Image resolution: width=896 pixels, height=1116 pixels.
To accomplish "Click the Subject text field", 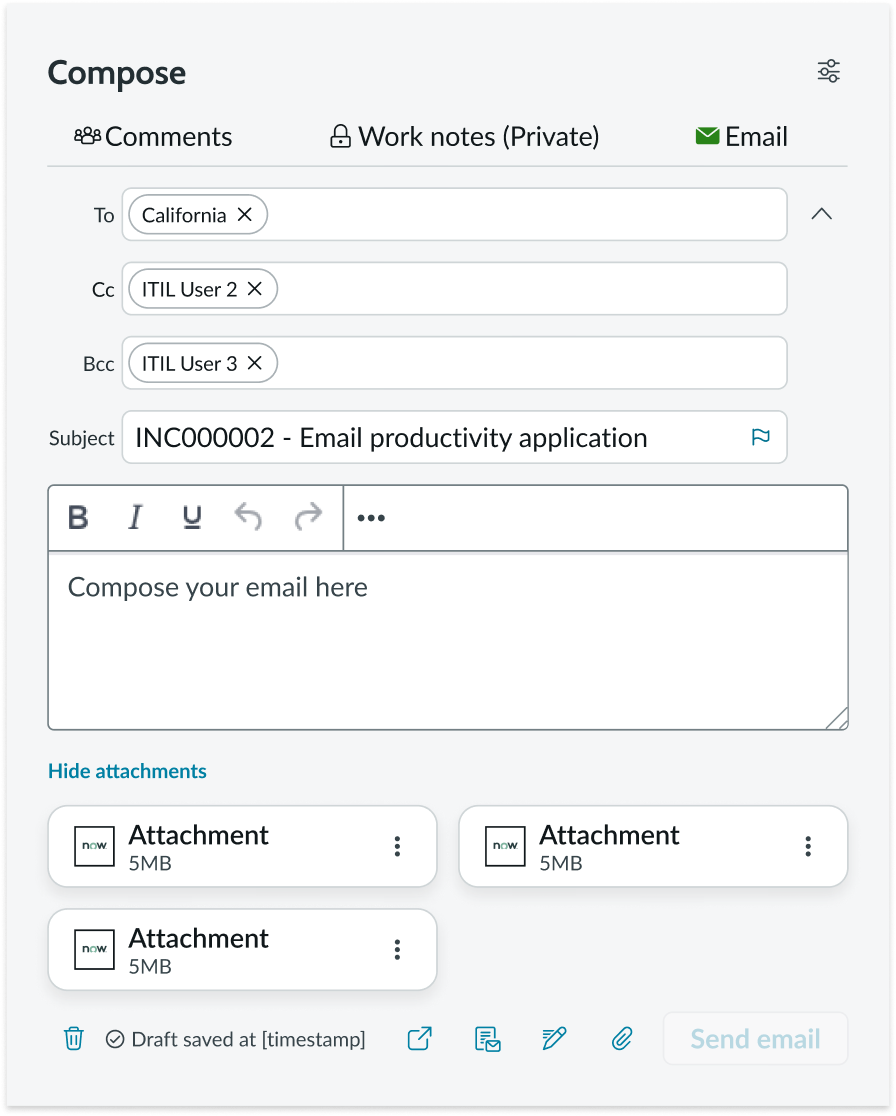I will [455, 437].
